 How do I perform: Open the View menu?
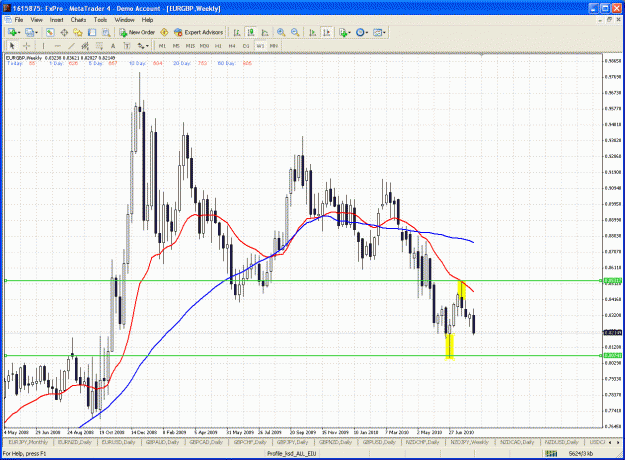pos(36,20)
